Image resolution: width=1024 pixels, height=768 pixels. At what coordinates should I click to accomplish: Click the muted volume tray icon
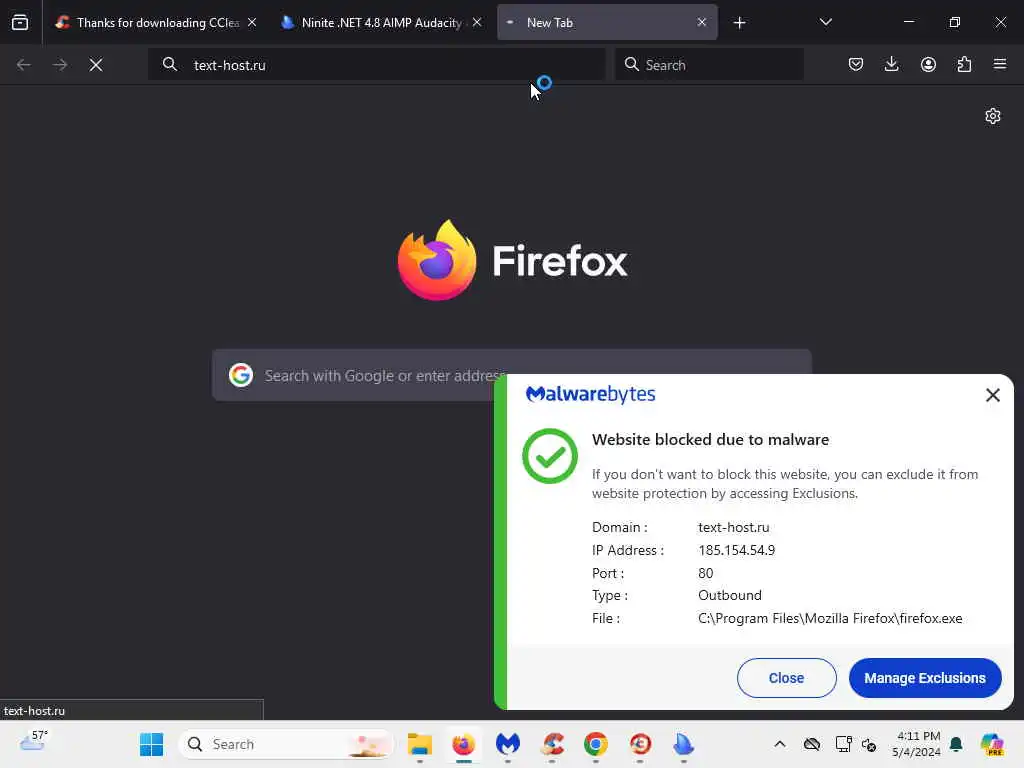point(869,744)
